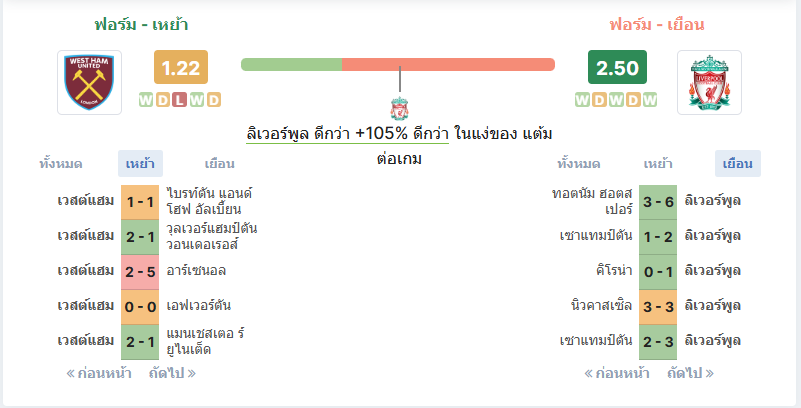Select the highlighted เยือน tab under Liverpool

[x=738, y=164]
